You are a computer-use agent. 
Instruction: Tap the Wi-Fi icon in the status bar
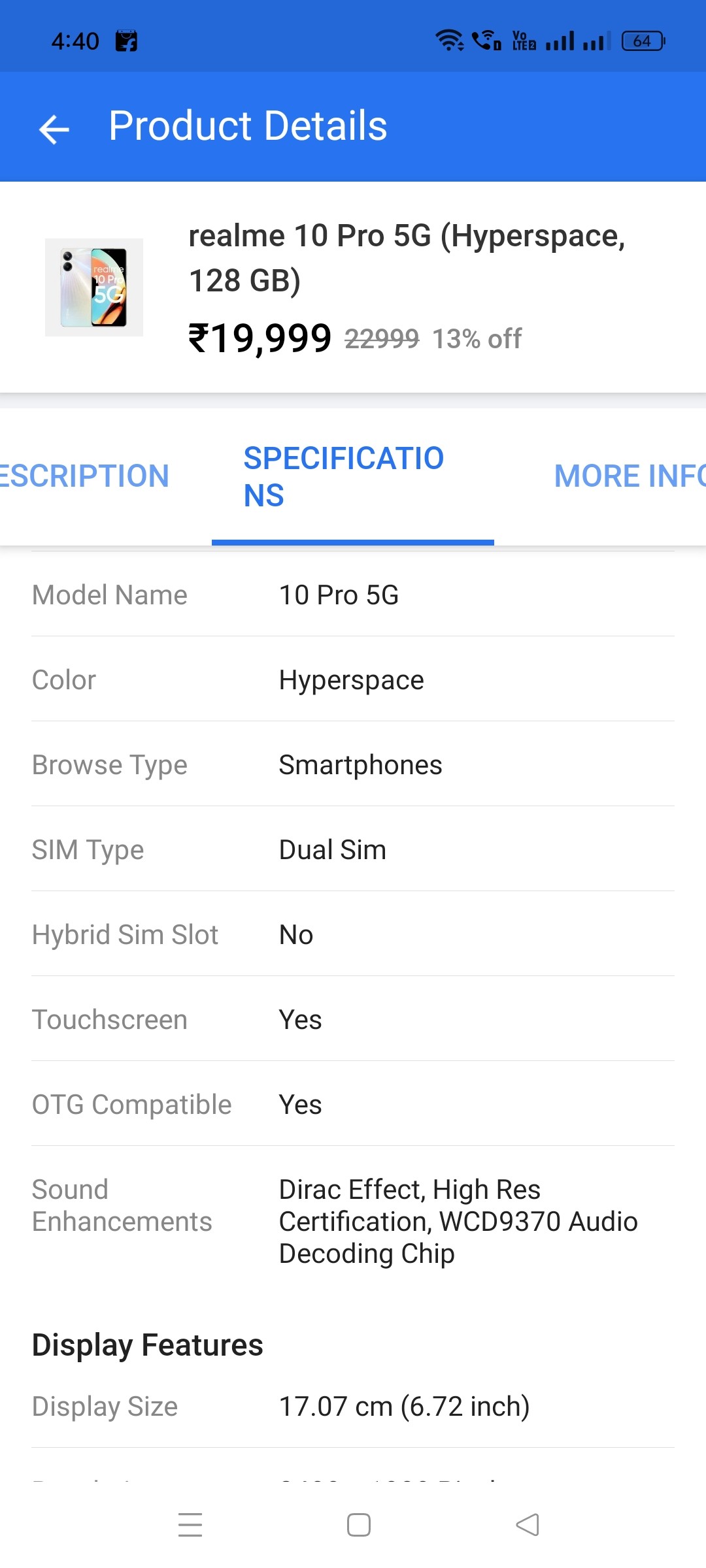pyautogui.click(x=450, y=39)
